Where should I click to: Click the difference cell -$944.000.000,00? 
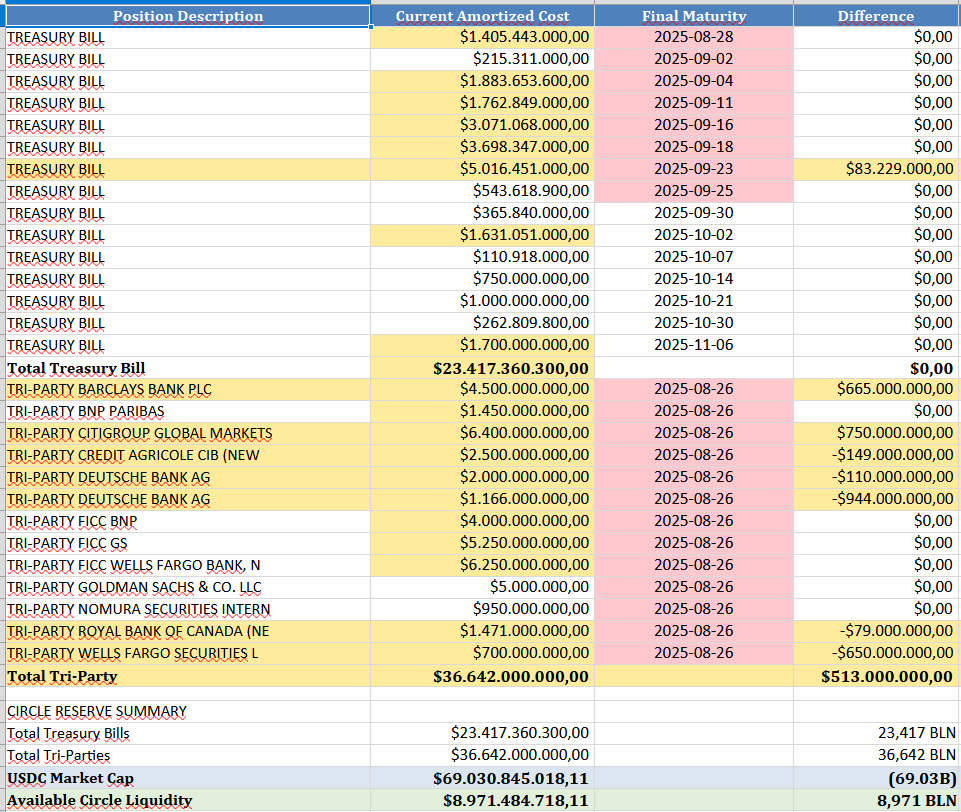click(876, 500)
